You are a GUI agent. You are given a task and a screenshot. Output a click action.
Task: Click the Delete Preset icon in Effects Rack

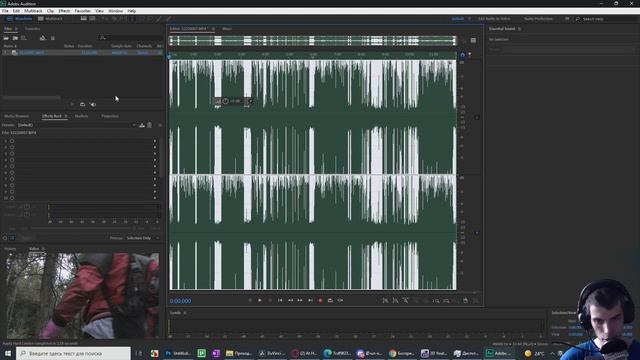[x=150, y=125]
